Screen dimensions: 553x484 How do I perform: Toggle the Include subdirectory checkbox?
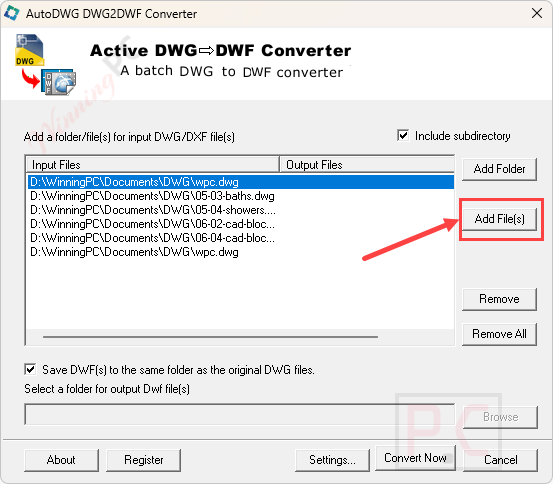(403, 135)
